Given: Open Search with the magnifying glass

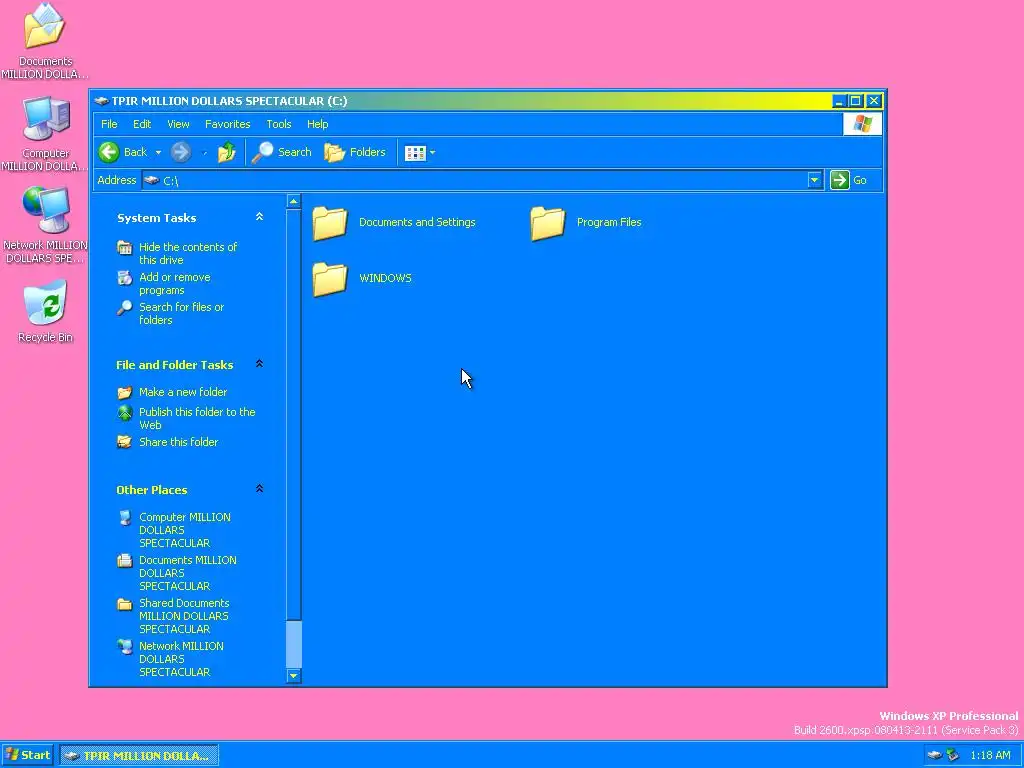Looking at the screenshot, I should (281, 152).
